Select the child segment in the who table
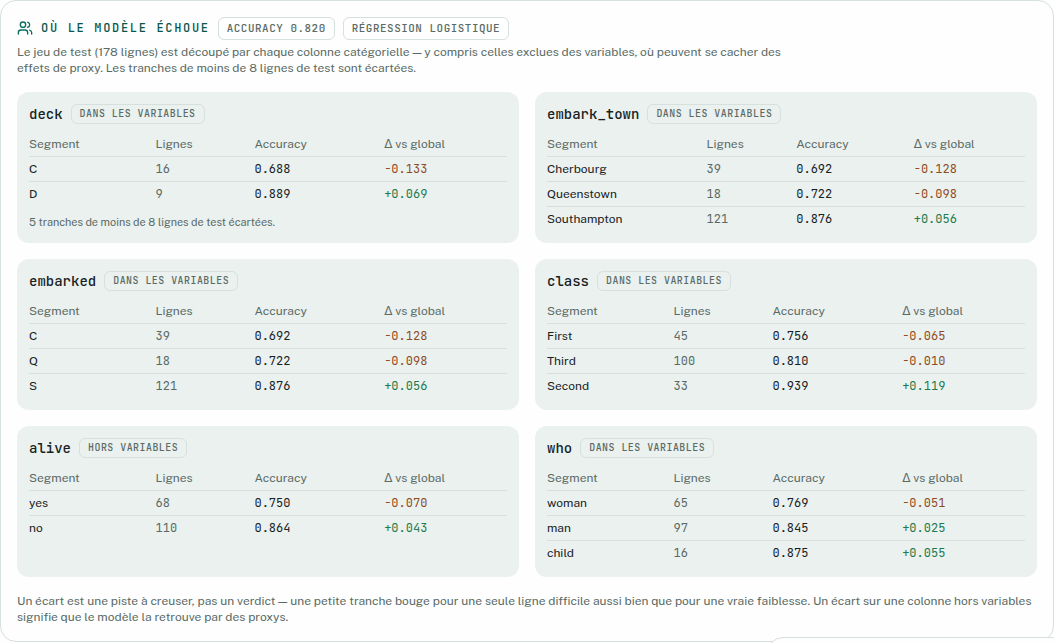 click(560, 554)
